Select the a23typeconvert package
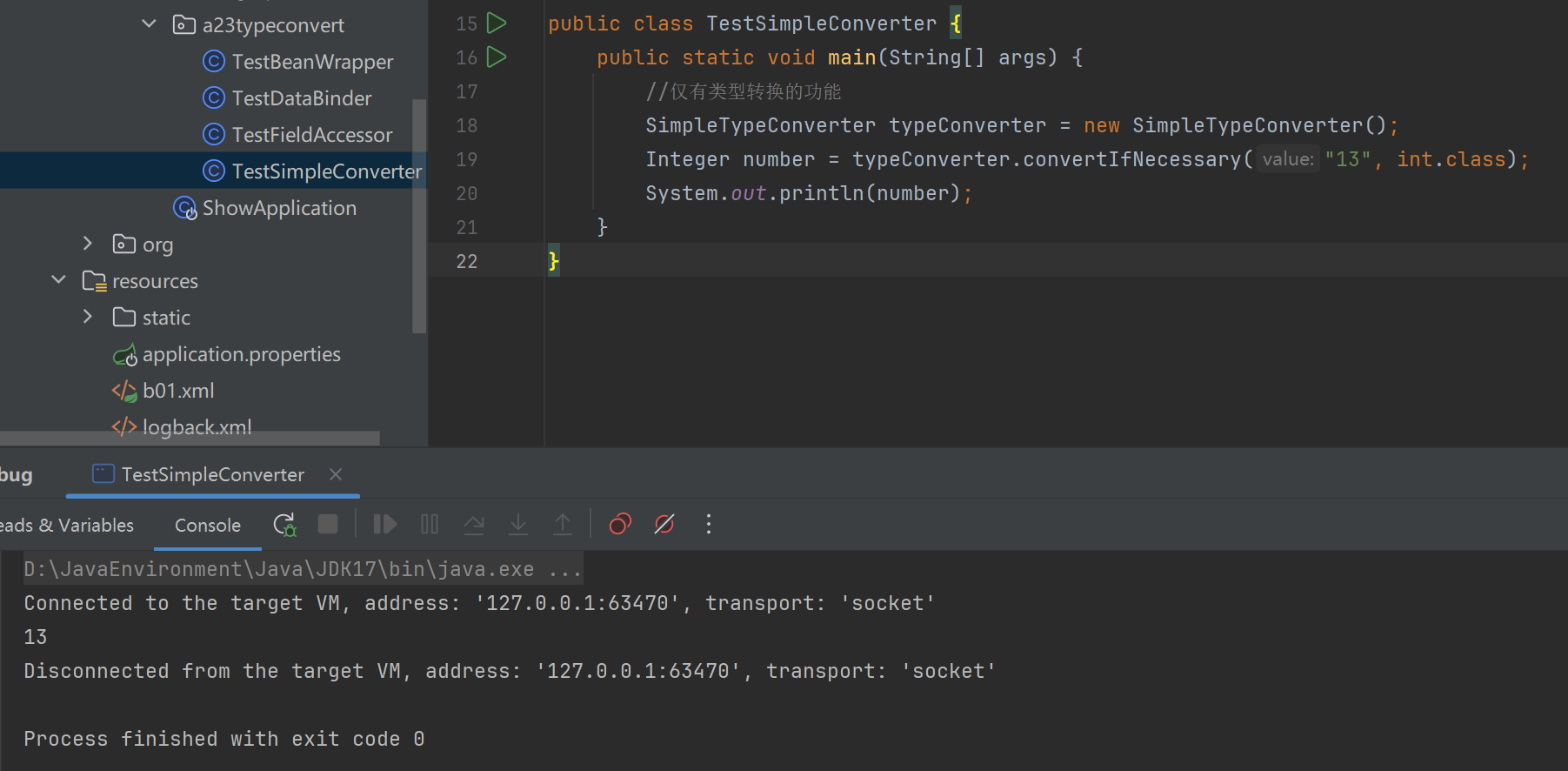The width and height of the screenshot is (1568, 771). pyautogui.click(x=273, y=25)
